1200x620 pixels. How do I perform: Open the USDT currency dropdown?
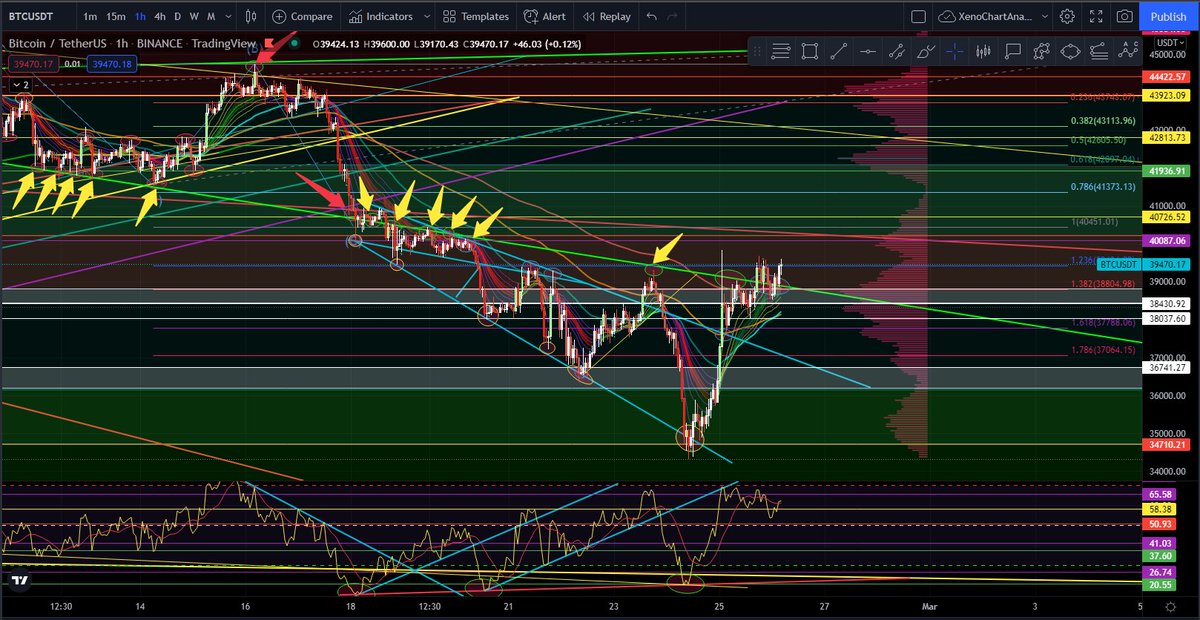(x=1169, y=43)
